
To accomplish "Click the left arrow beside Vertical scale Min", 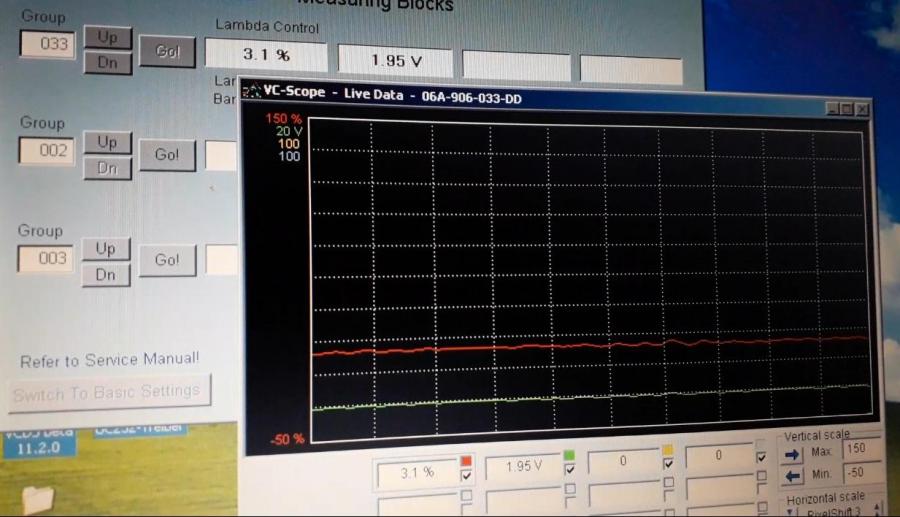I will click(x=793, y=476).
